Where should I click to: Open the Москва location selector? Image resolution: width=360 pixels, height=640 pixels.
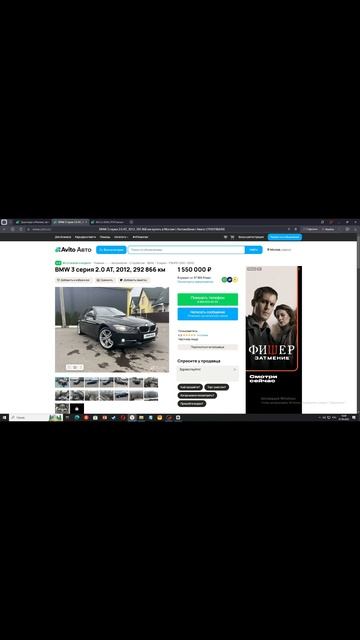(x=279, y=249)
